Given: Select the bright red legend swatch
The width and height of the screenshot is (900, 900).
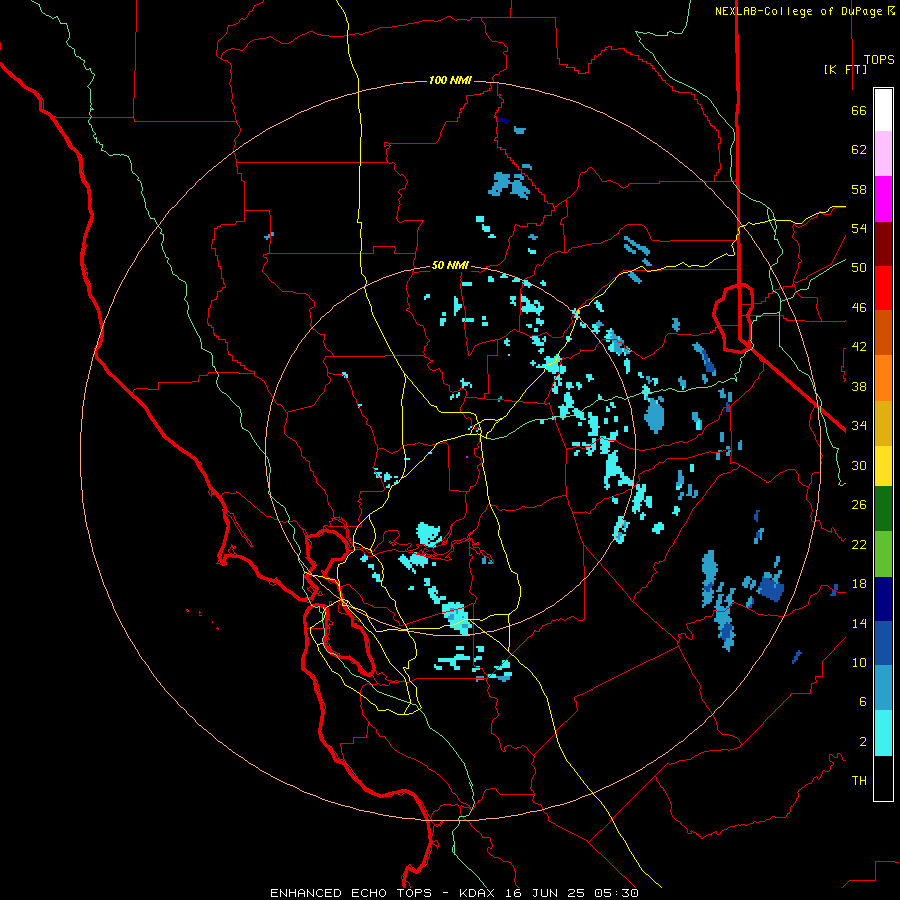Looking at the screenshot, I should click(883, 288).
